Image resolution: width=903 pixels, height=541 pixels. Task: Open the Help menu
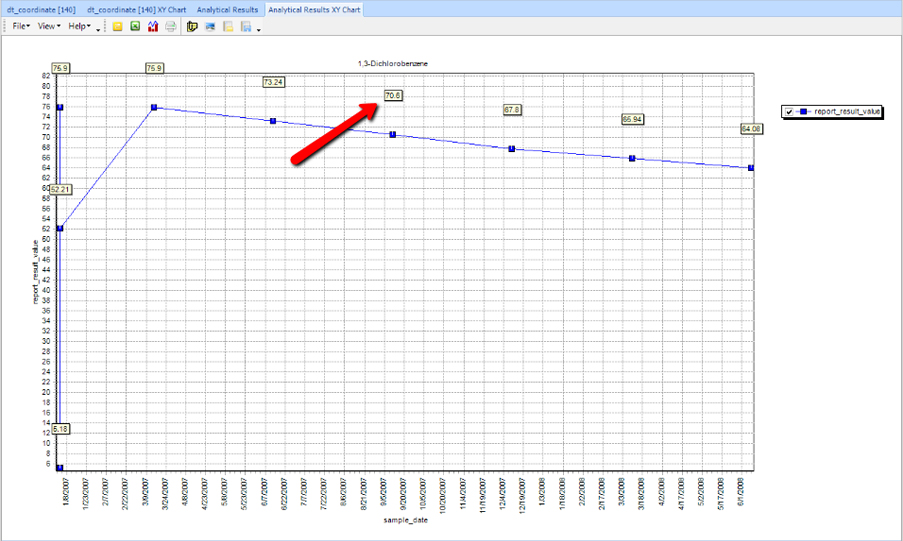(79, 26)
